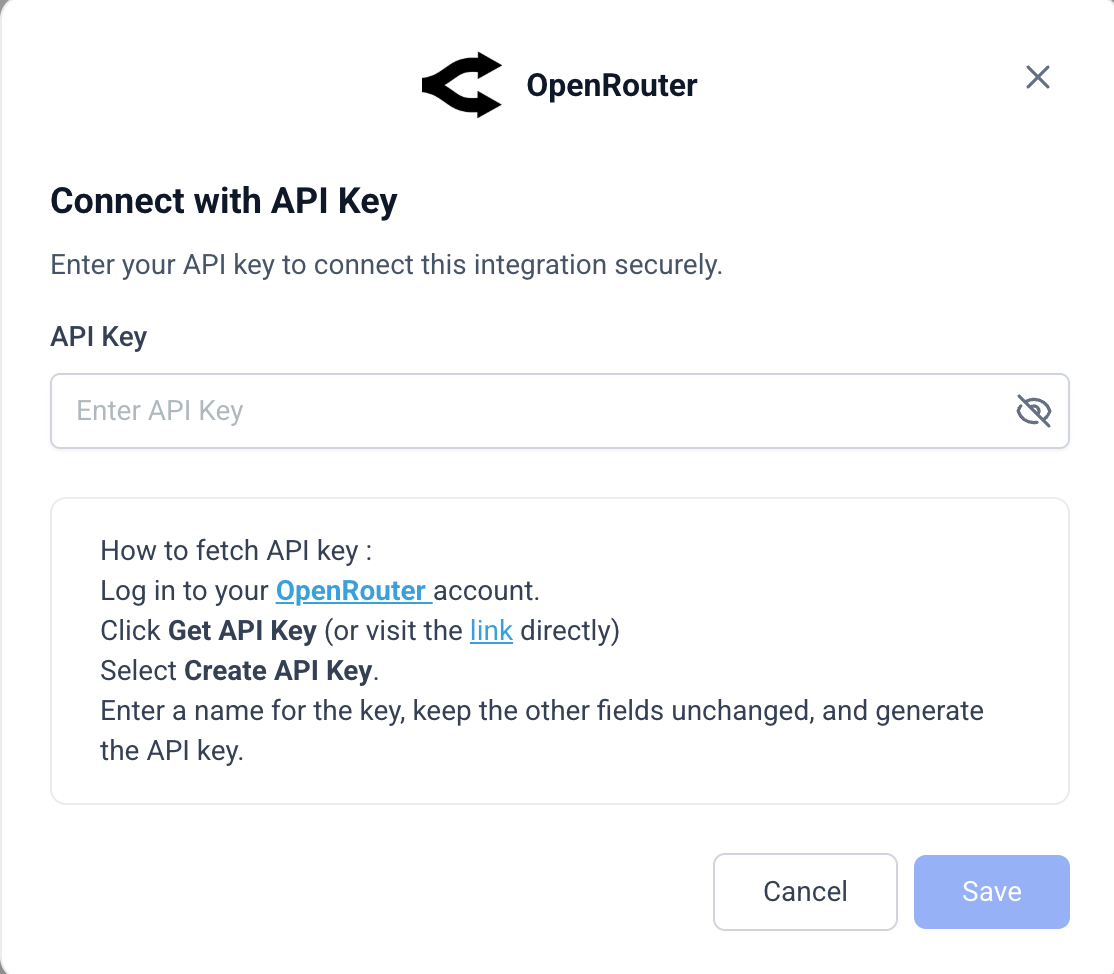This screenshot has width=1114, height=974.
Task: Click the 'Log in to your' text
Action: coord(185,591)
